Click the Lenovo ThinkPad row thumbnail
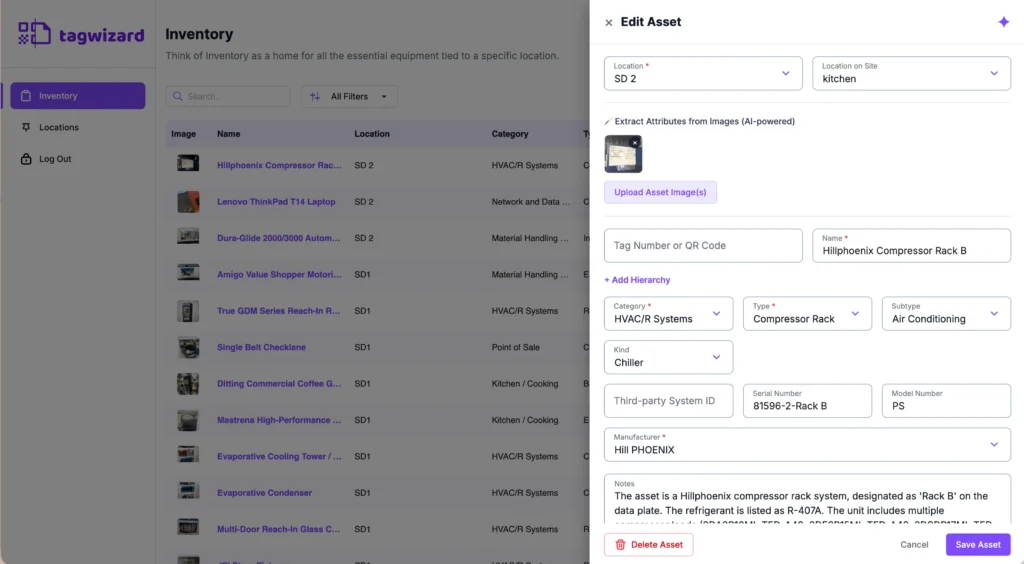This screenshot has height=564, width=1024. coord(188,202)
